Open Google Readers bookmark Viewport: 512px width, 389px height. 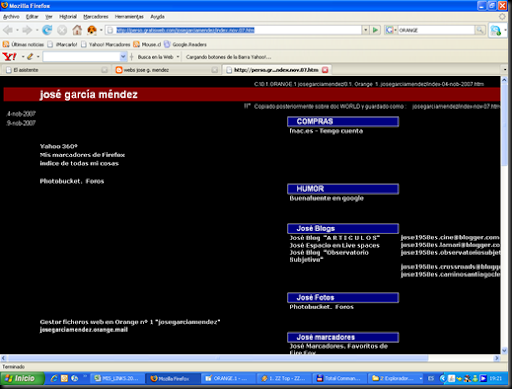185,44
